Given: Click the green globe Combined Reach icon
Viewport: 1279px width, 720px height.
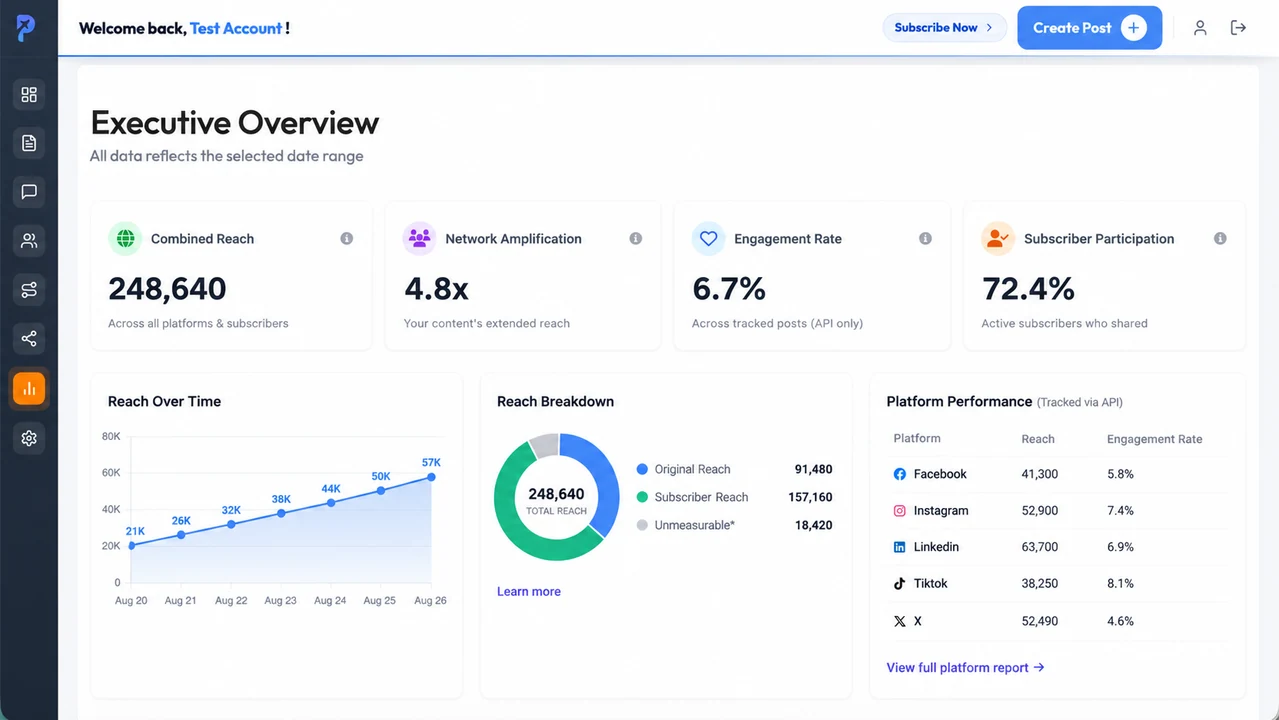Looking at the screenshot, I should [x=125, y=239].
